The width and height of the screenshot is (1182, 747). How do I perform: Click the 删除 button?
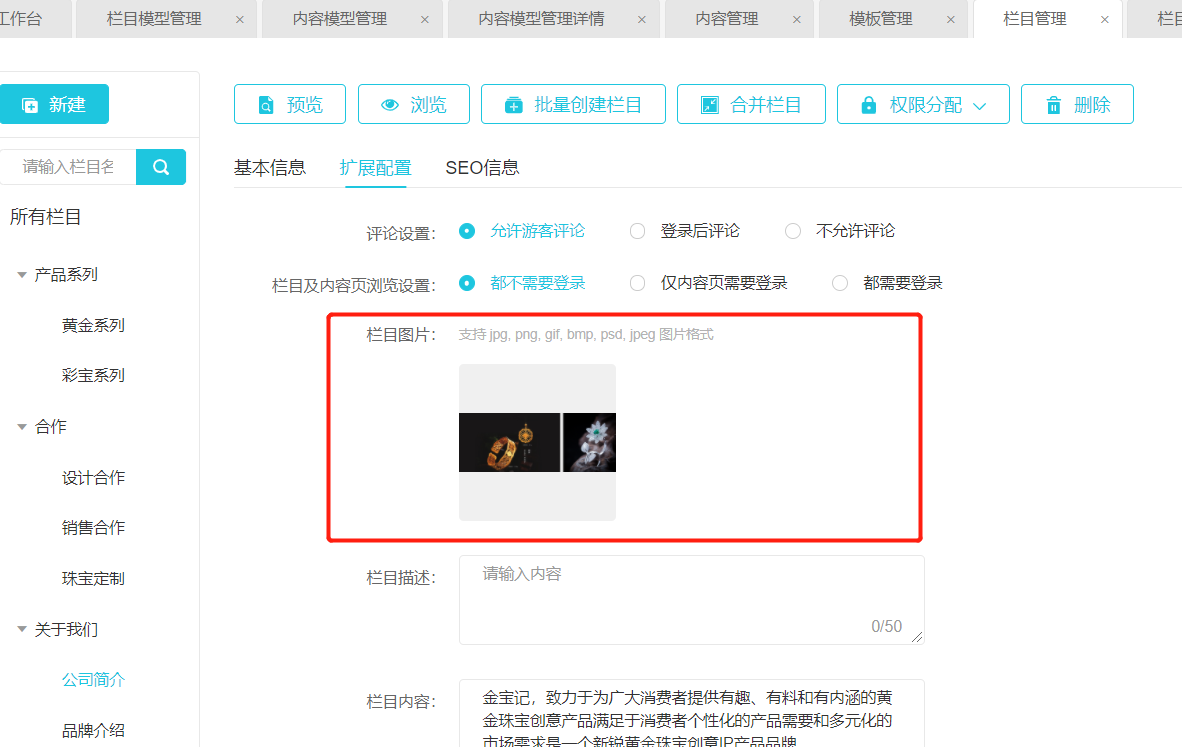coord(1077,104)
